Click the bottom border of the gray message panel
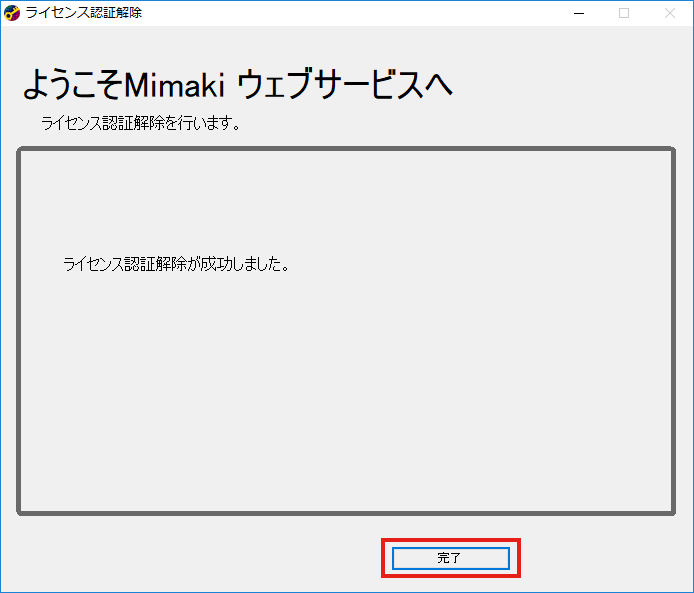The height and width of the screenshot is (593, 694). (x=346, y=513)
